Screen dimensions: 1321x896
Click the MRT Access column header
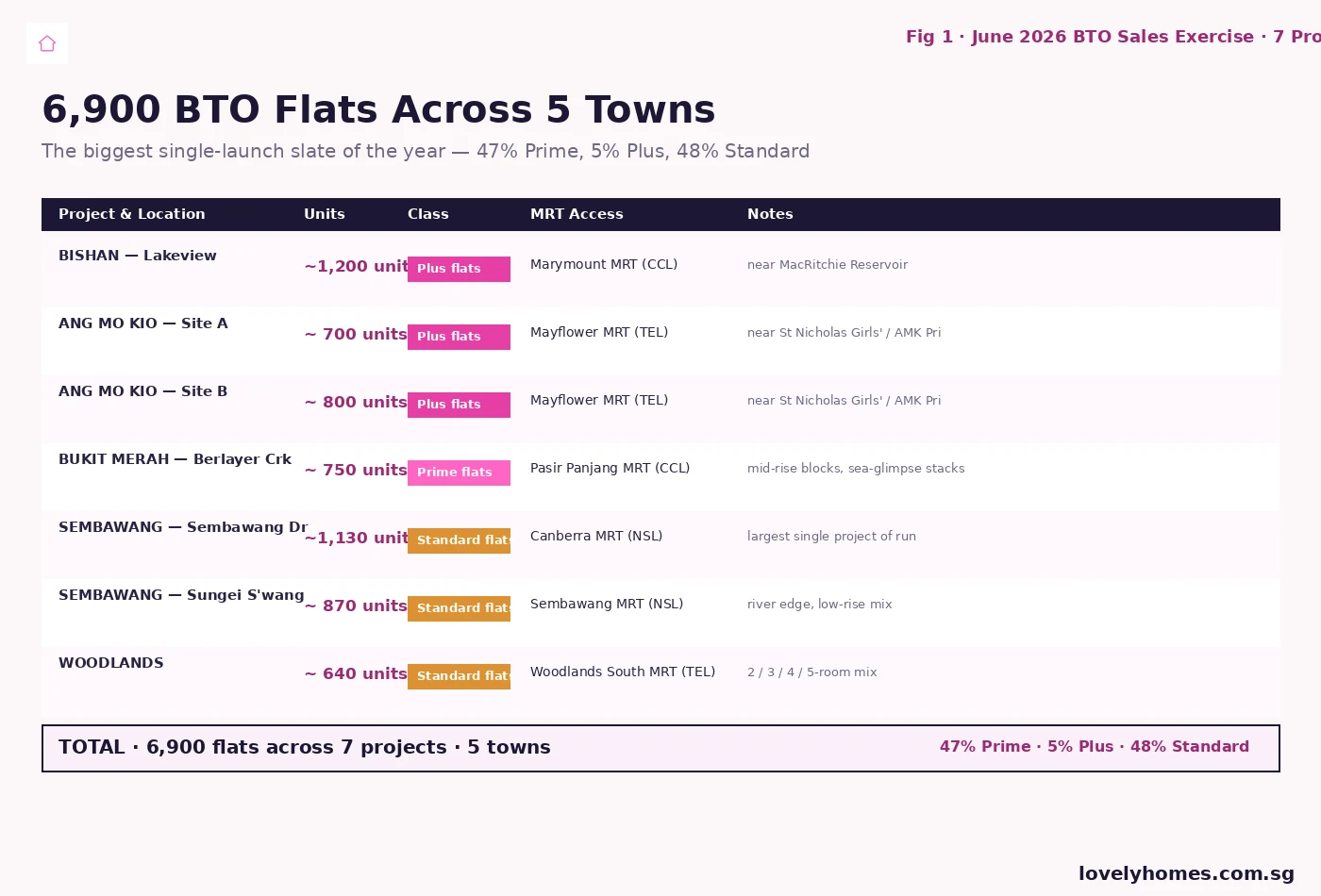(577, 214)
